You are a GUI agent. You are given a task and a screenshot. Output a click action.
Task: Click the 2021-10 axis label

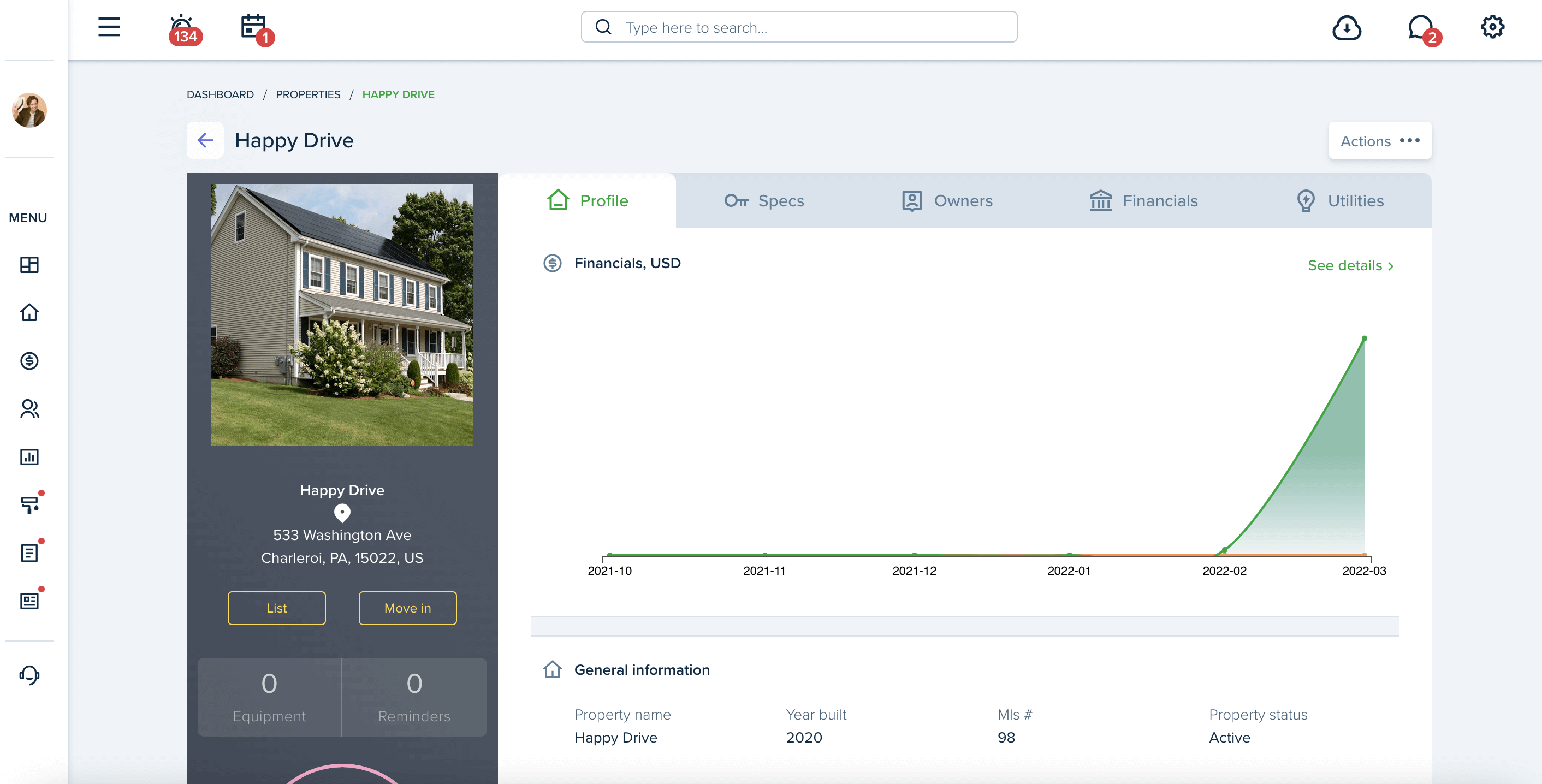click(609, 571)
